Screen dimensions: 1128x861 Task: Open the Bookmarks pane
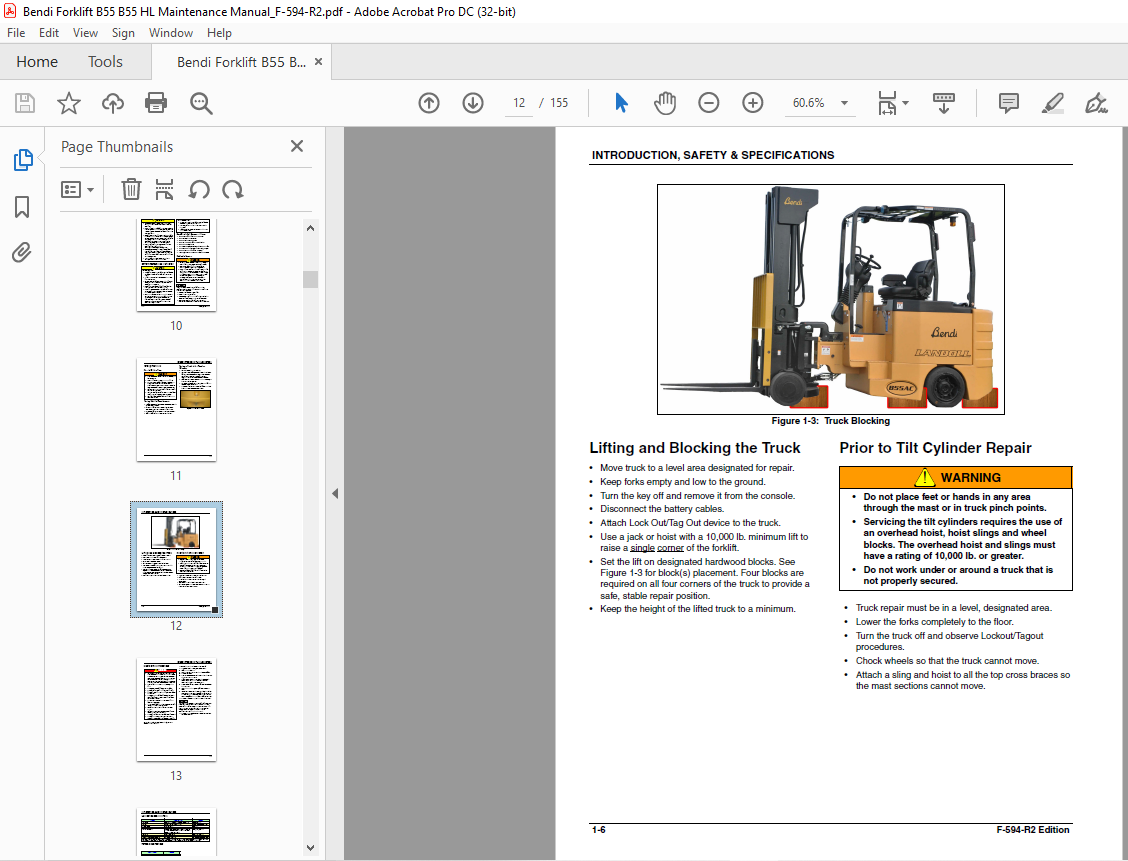tap(22, 207)
